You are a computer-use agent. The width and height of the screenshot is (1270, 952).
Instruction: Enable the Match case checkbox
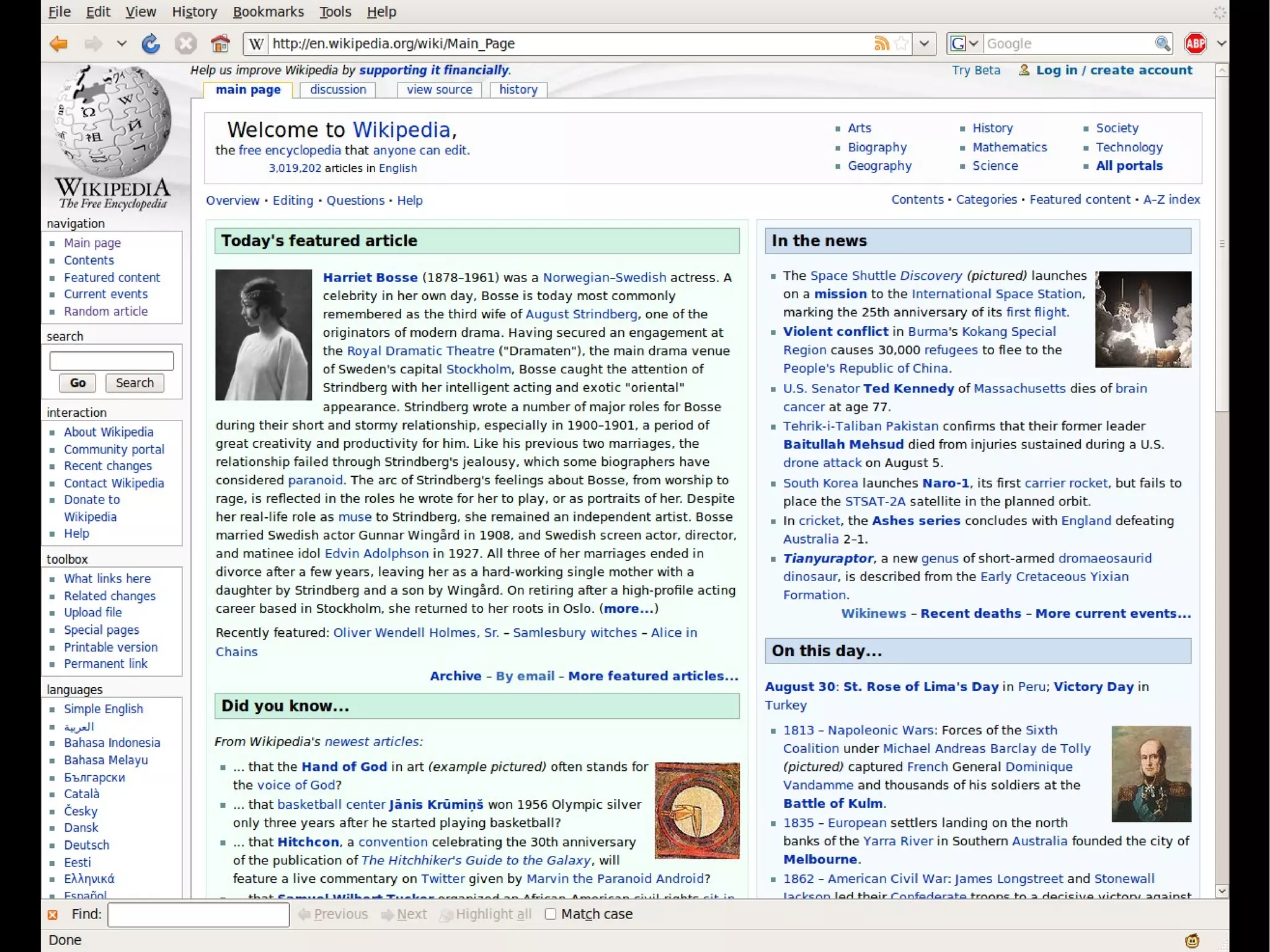(x=550, y=914)
